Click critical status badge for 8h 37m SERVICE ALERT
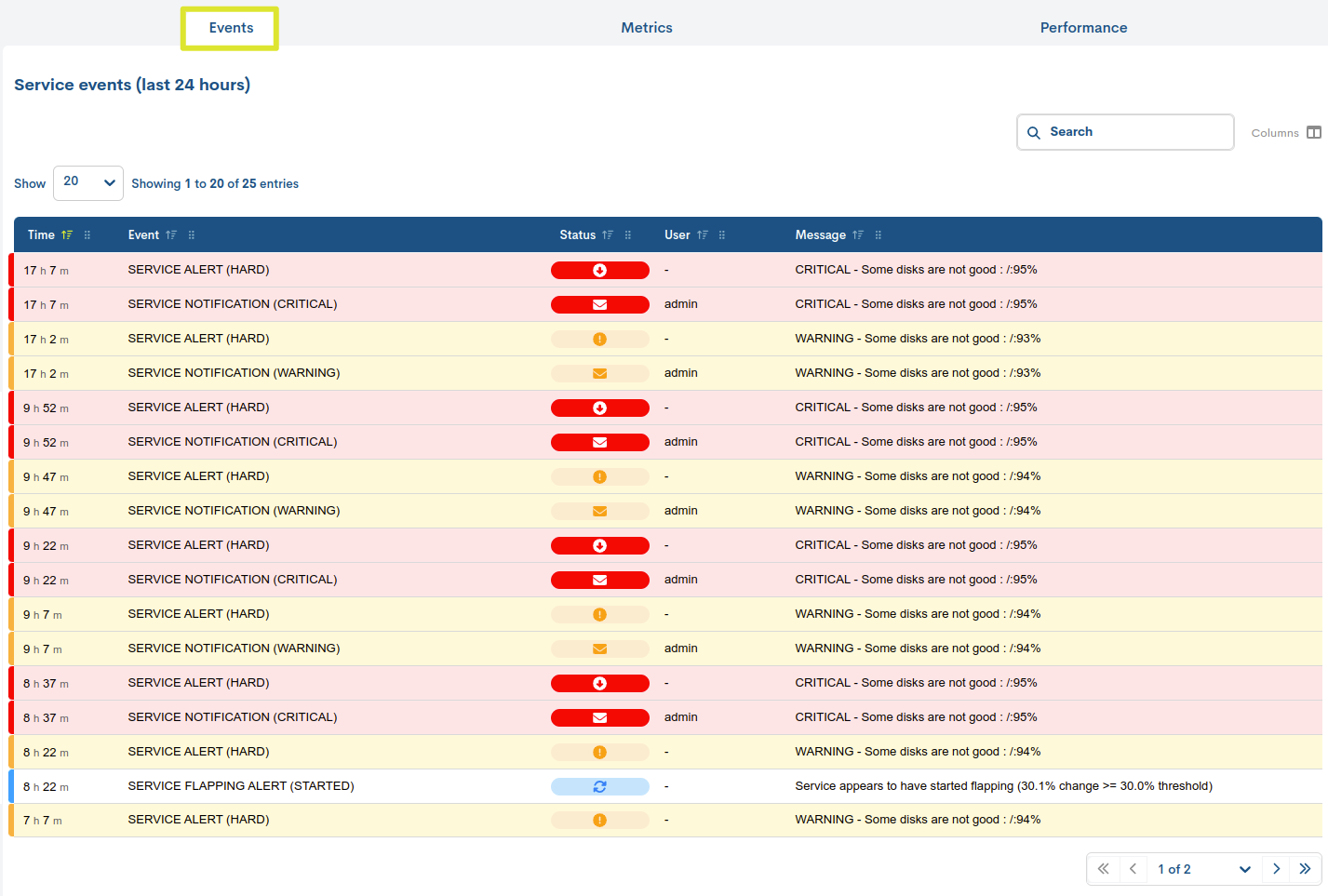The height and width of the screenshot is (896, 1328). coord(600,683)
